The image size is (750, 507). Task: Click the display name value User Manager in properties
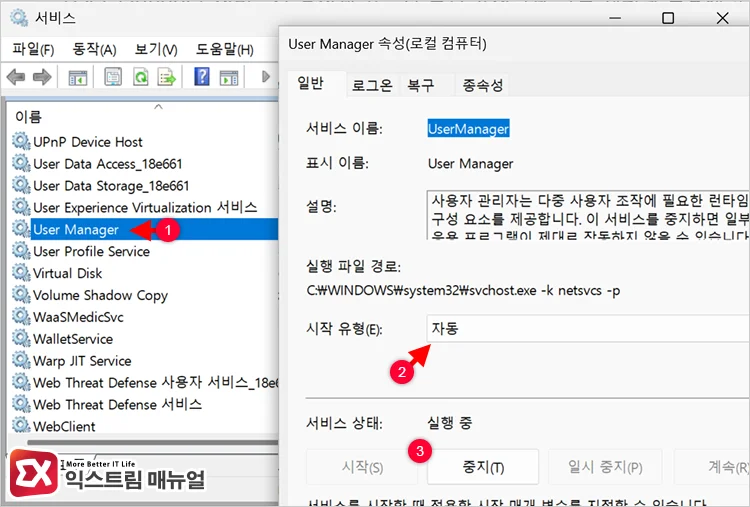[x=470, y=164]
